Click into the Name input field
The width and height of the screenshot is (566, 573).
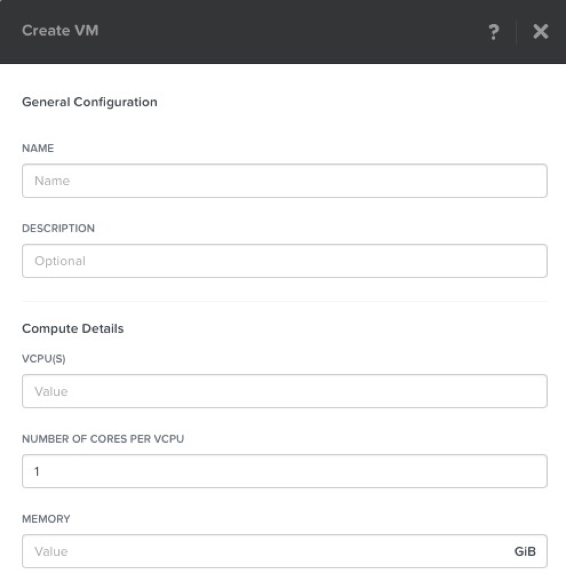click(x=285, y=181)
